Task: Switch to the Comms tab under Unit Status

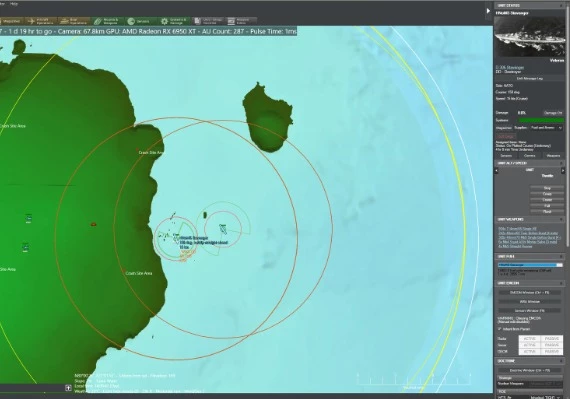Action: (x=530, y=156)
